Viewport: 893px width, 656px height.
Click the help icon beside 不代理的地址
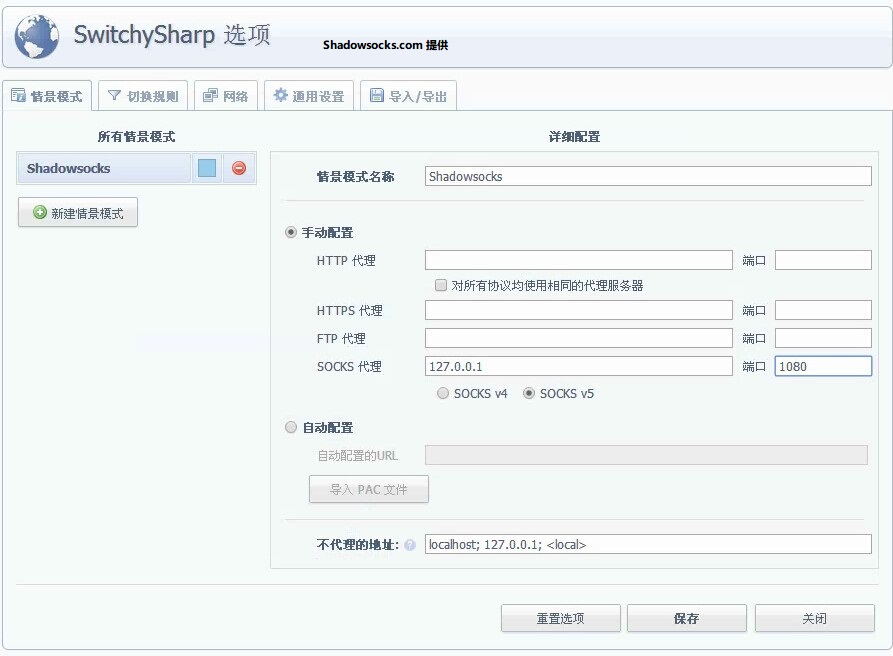click(410, 545)
